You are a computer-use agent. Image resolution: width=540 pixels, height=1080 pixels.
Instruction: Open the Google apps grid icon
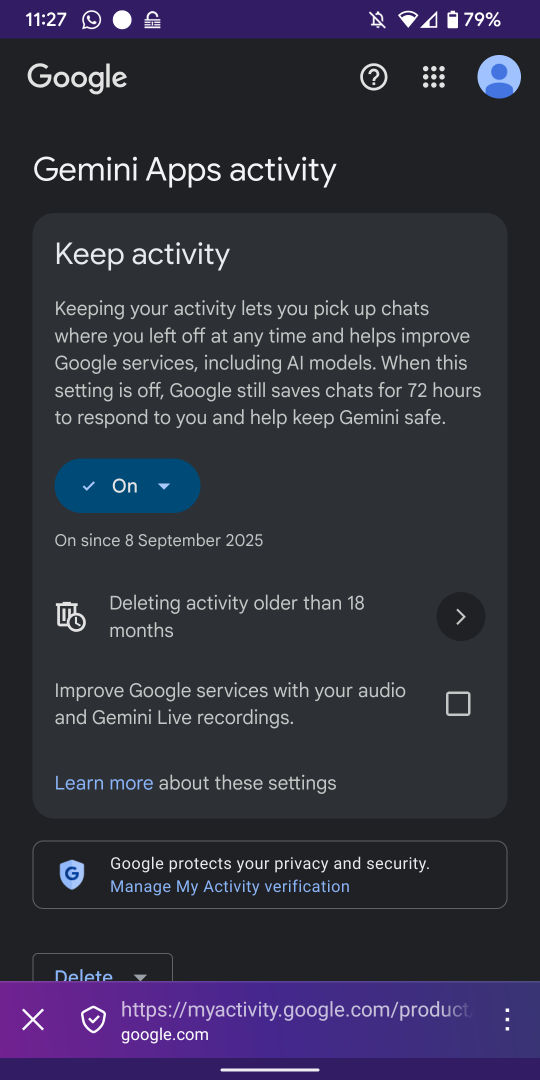coord(434,77)
